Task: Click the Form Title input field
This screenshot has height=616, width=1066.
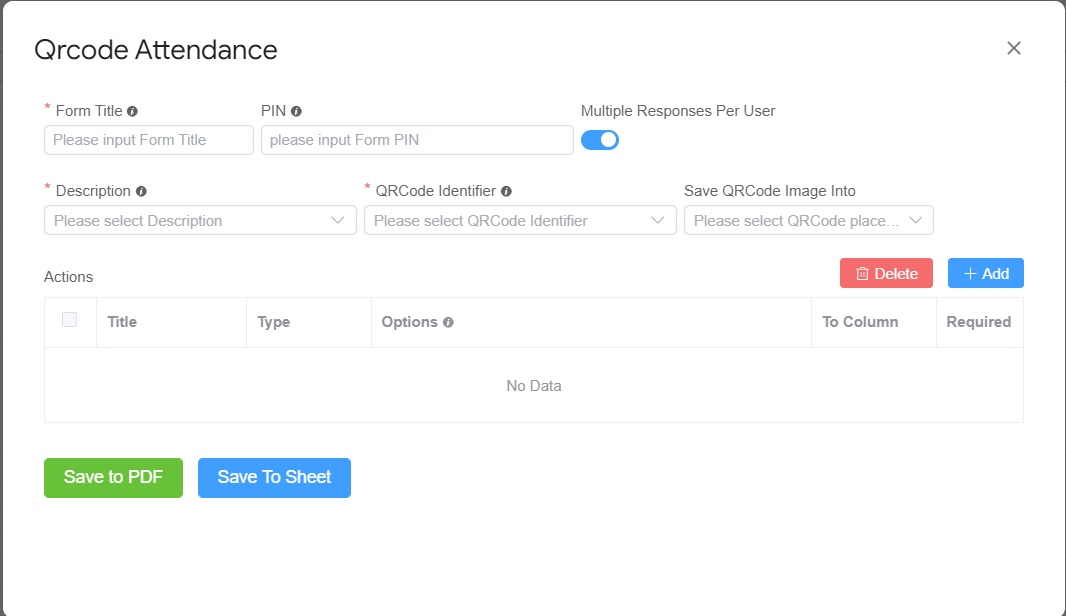Action: click(148, 140)
